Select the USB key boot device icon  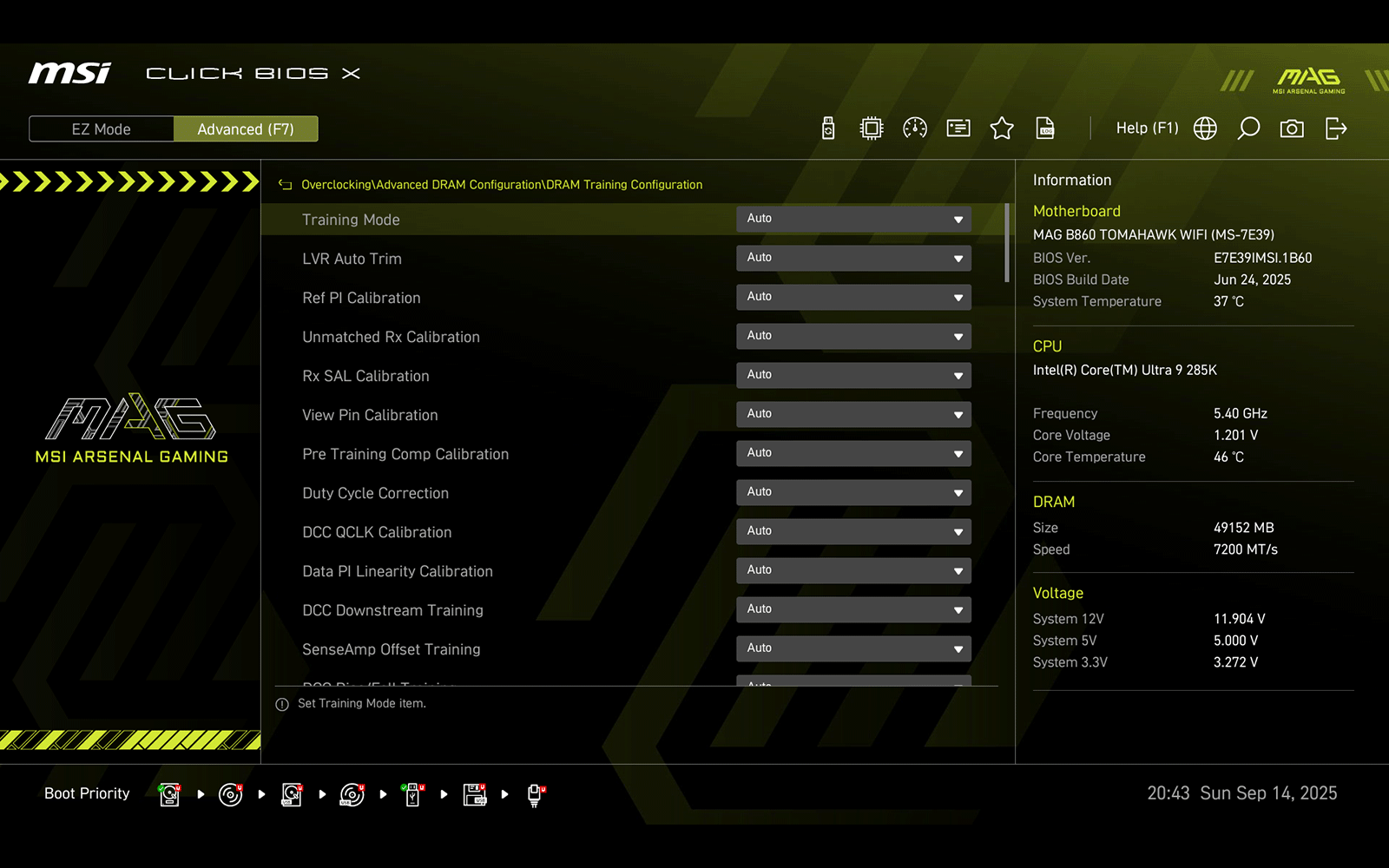click(413, 794)
